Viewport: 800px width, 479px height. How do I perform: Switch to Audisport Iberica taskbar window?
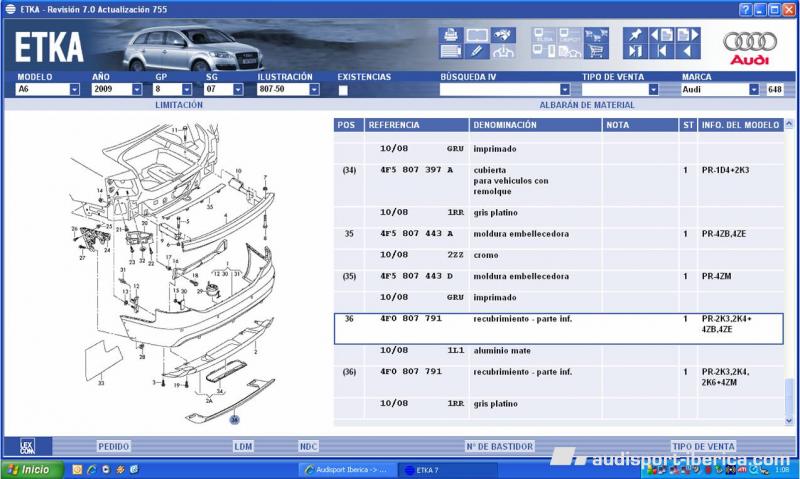click(x=346, y=470)
